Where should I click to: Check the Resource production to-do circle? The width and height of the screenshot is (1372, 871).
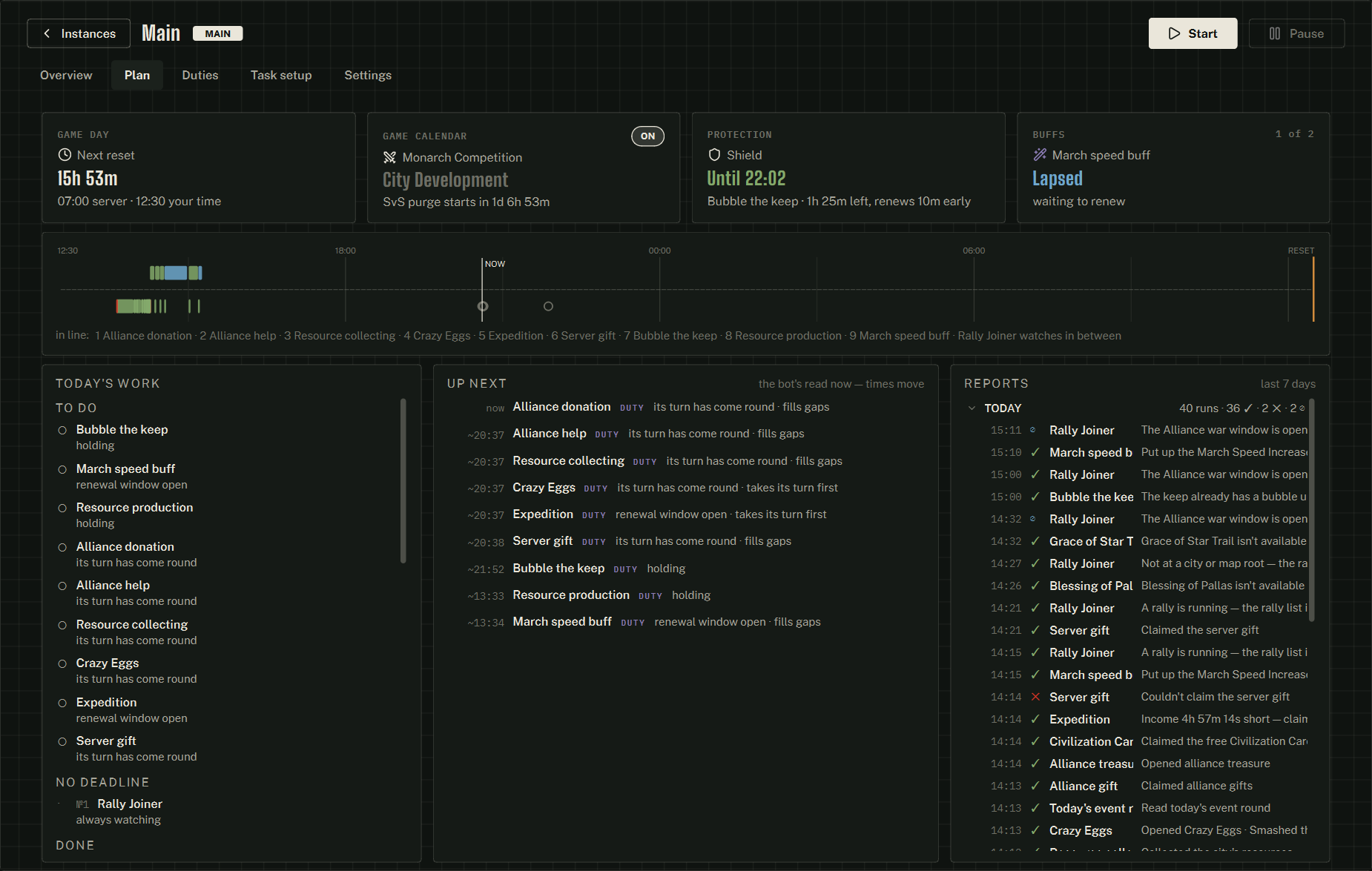pos(62,508)
